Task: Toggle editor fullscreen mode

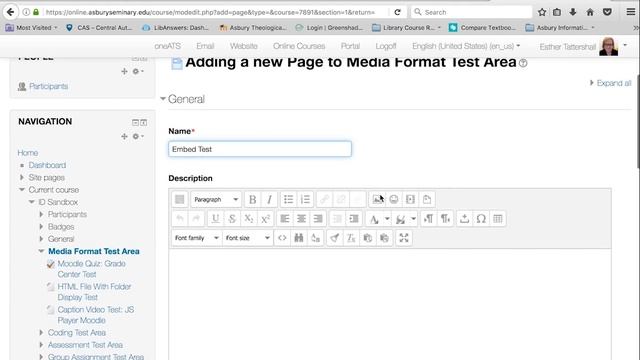Action: [404, 238]
